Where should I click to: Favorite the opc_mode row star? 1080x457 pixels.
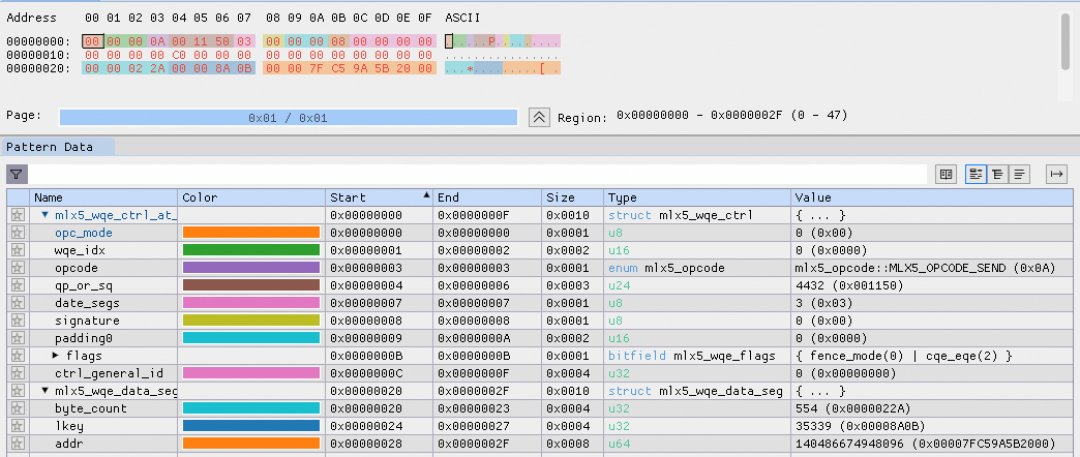(17, 233)
